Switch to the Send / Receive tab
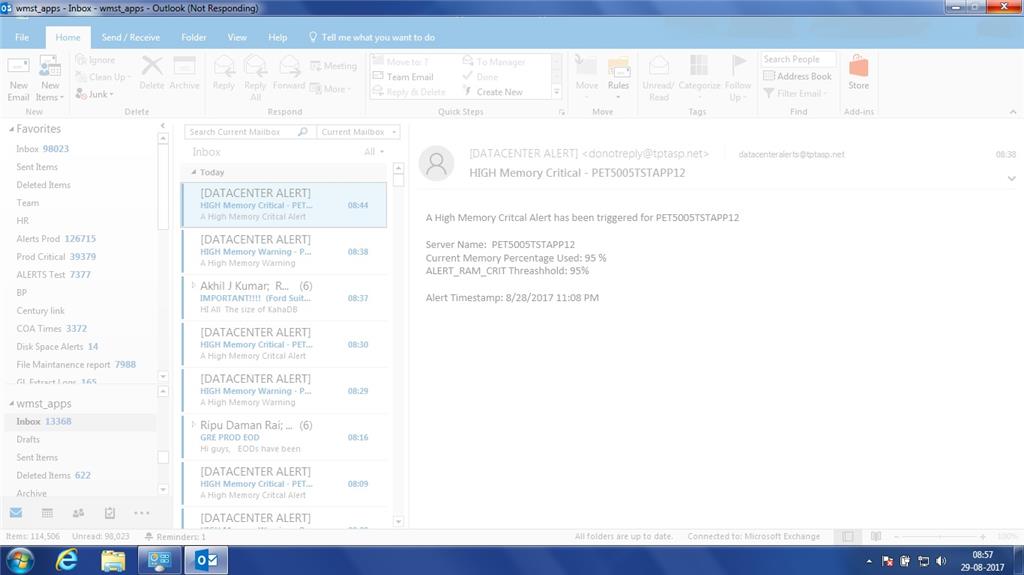 [131, 37]
